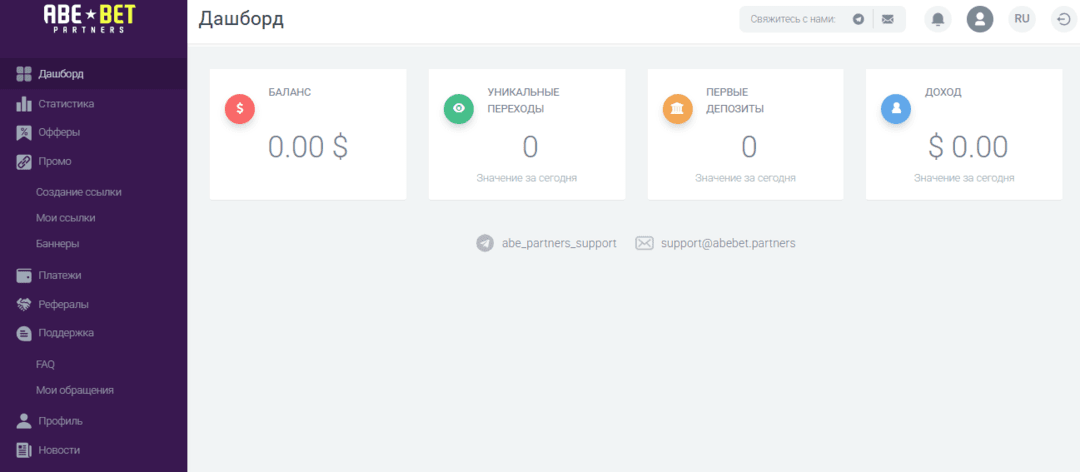This screenshot has height=472, width=1080.
Task: Click abe_partners_support Telegram link
Action: tap(559, 243)
